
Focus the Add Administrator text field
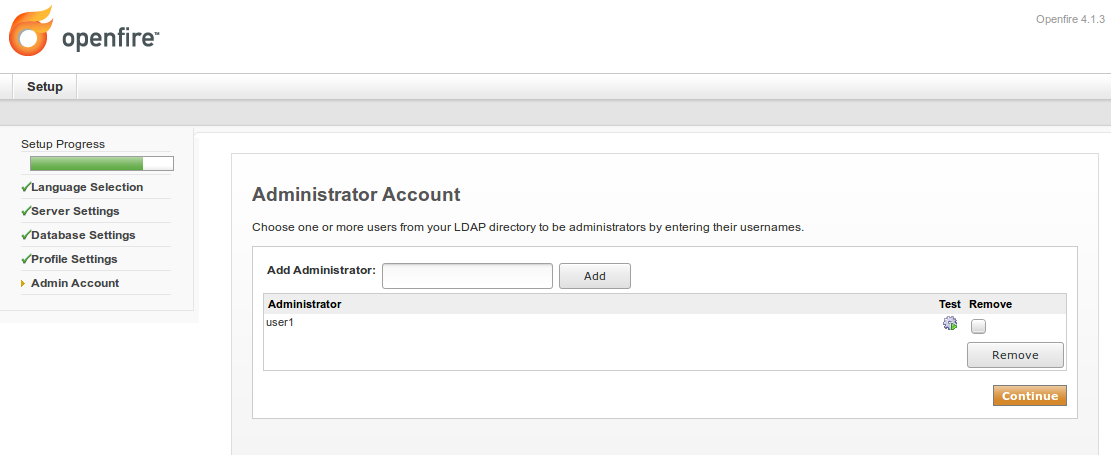pos(467,276)
